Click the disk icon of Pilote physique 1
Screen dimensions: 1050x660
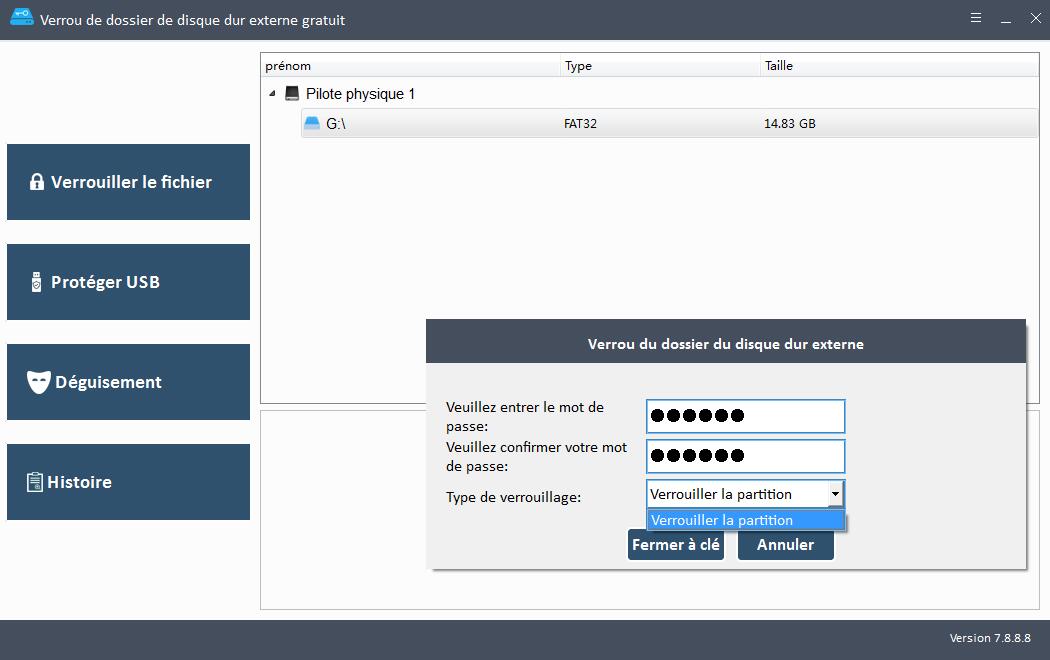point(292,93)
